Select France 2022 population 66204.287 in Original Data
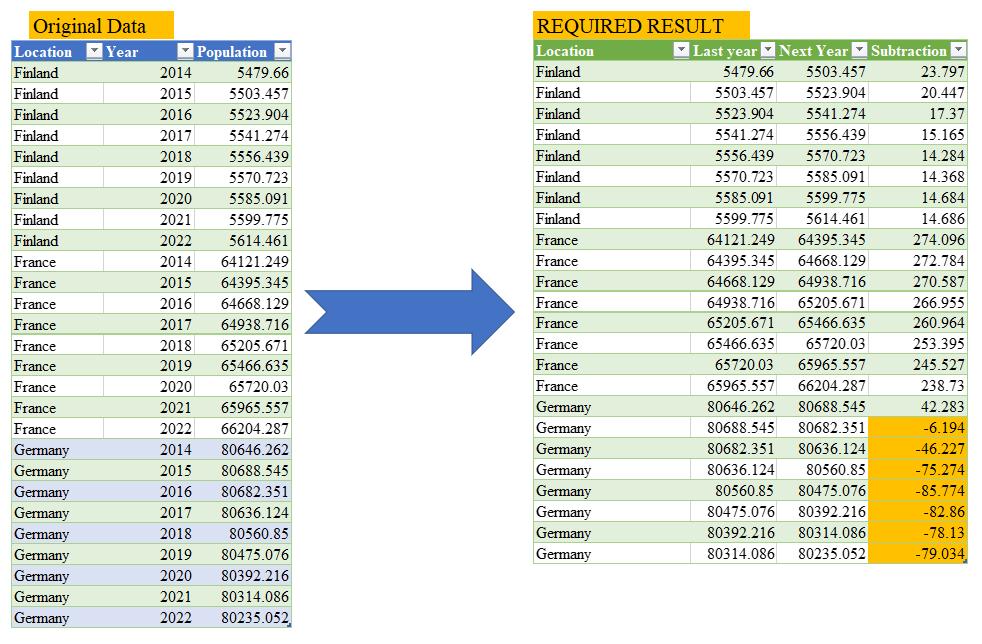Image resolution: width=982 pixels, height=644 pixels. click(x=243, y=429)
